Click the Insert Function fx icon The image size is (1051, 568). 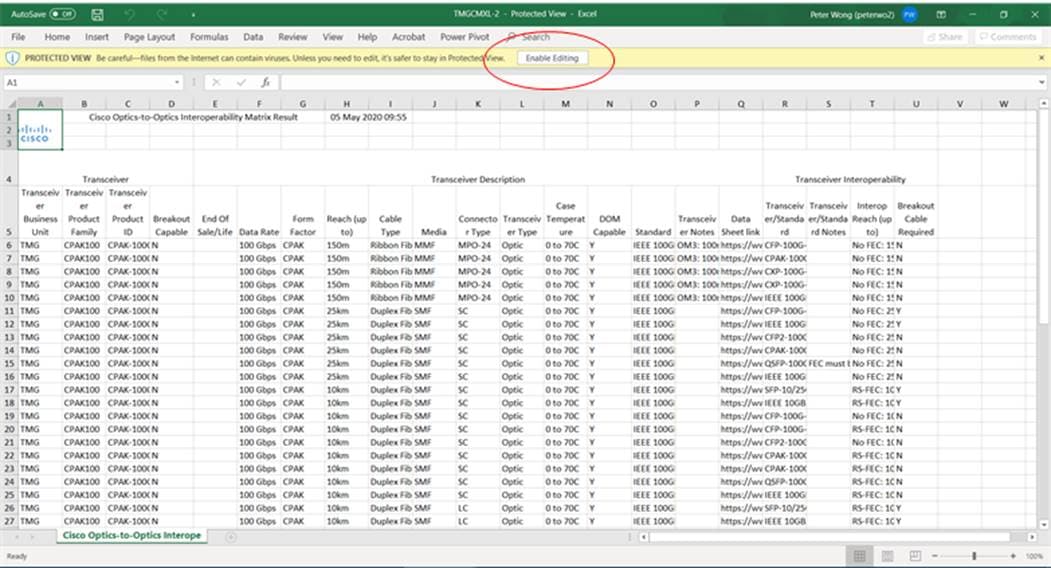(265, 82)
